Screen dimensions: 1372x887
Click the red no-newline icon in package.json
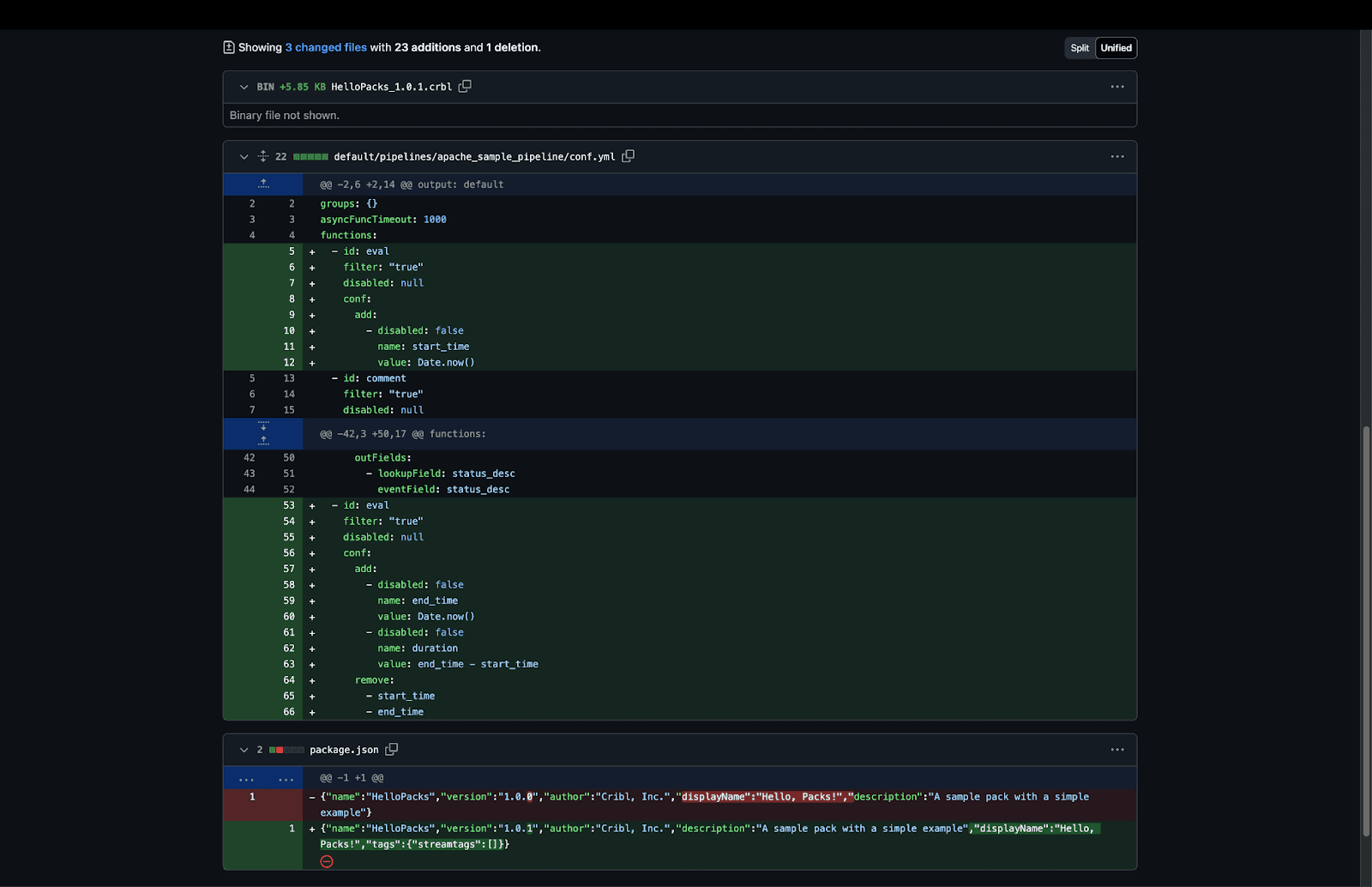pos(327,861)
